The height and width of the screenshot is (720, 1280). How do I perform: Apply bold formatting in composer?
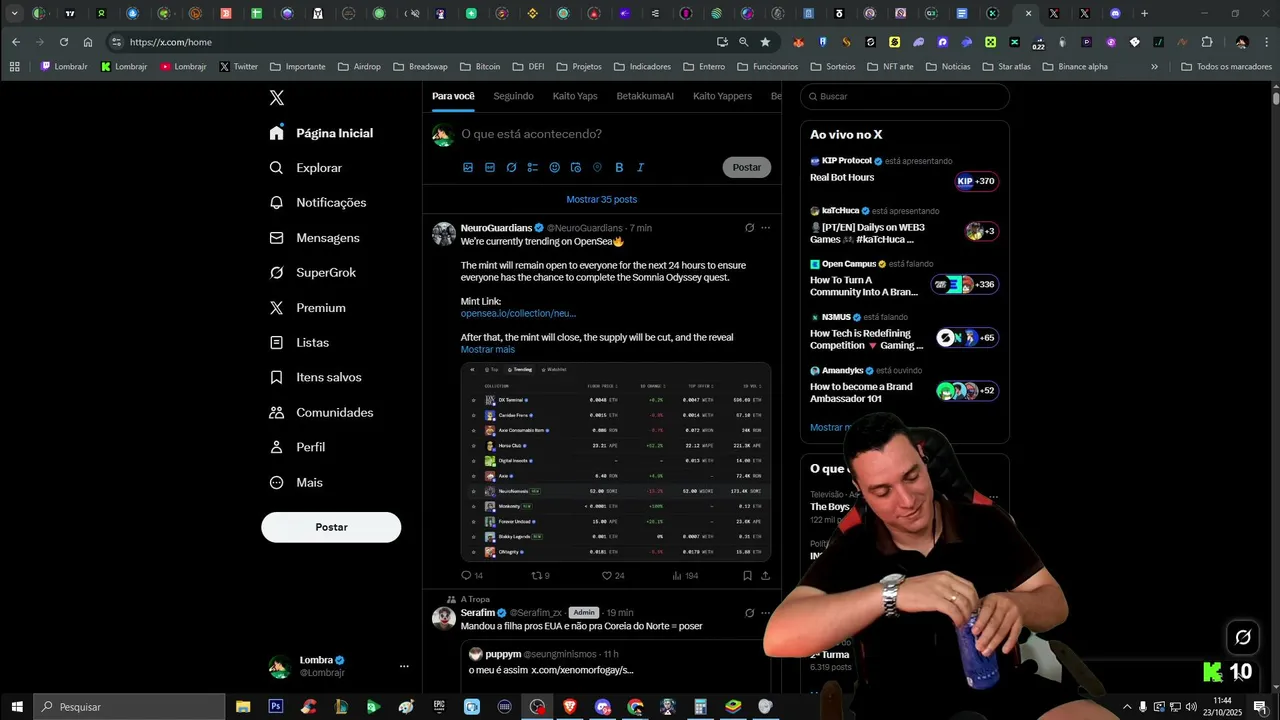click(x=619, y=167)
